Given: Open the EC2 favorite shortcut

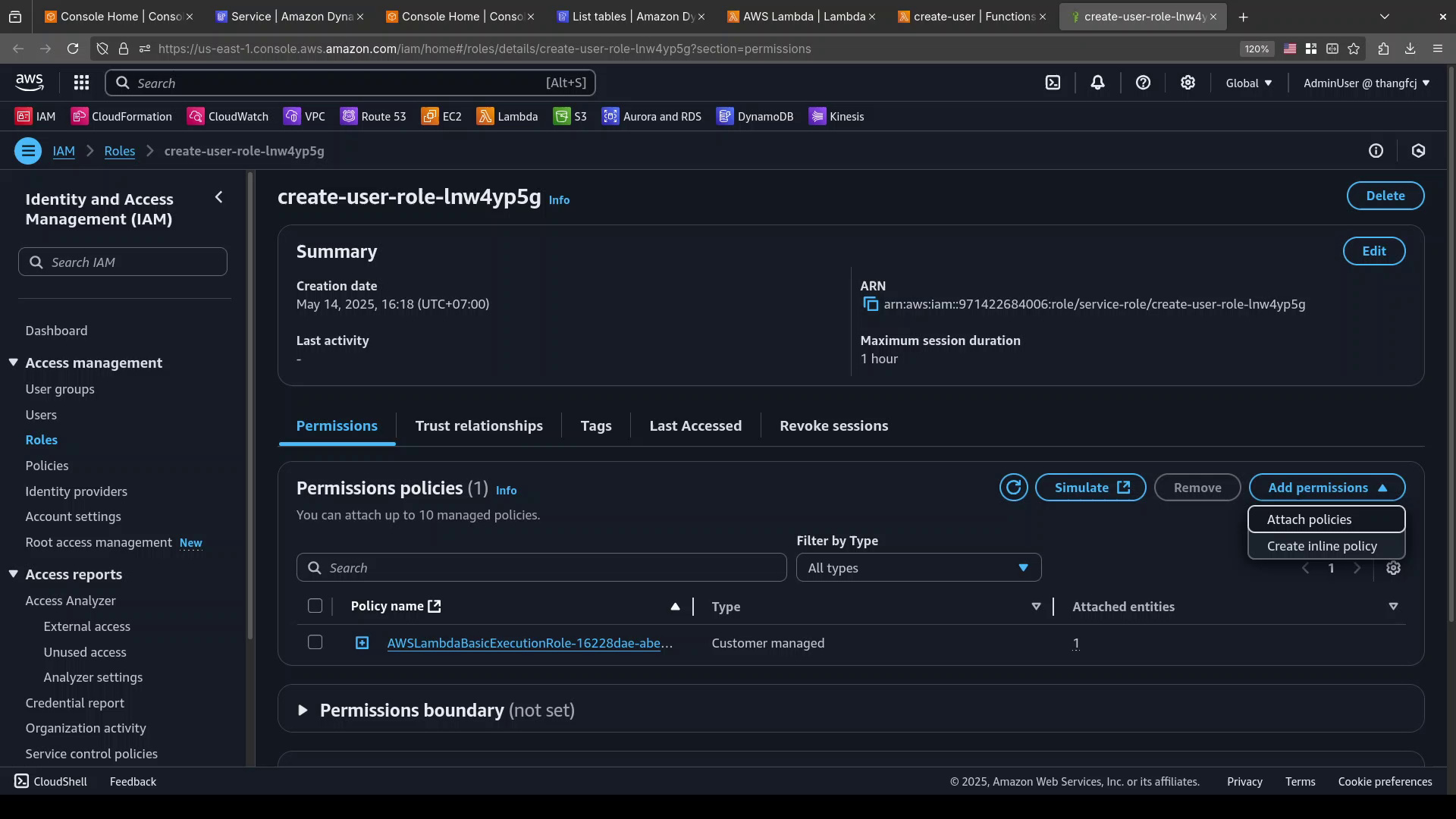Looking at the screenshot, I should [441, 116].
